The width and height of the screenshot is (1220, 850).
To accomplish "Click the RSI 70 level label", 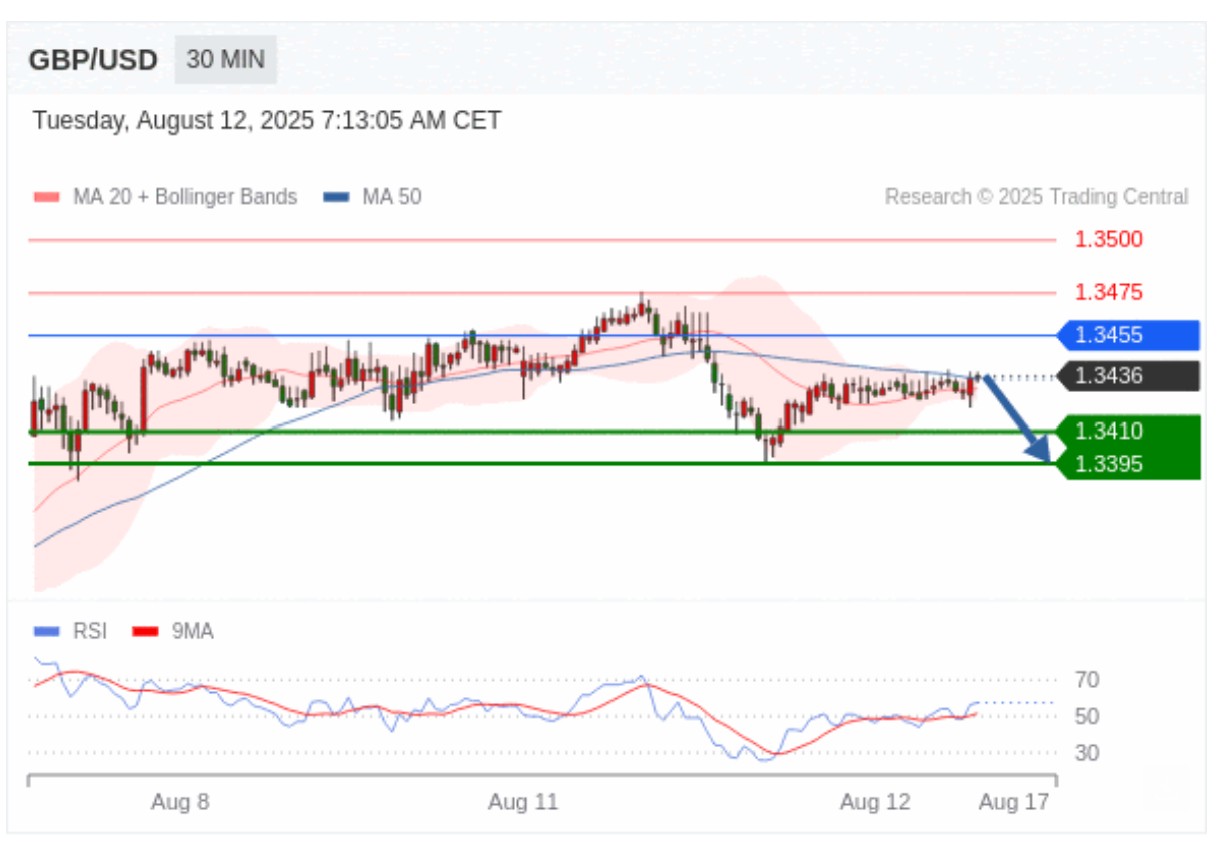I will point(1087,680).
